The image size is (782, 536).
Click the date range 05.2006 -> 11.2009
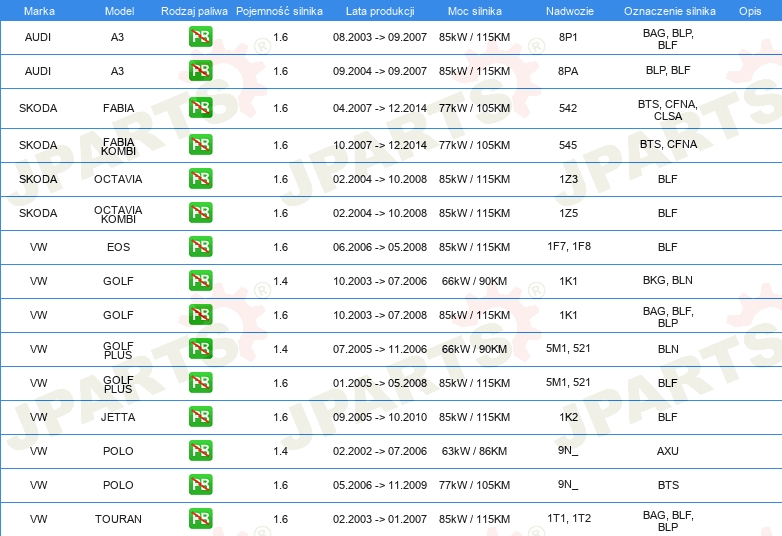(380, 485)
